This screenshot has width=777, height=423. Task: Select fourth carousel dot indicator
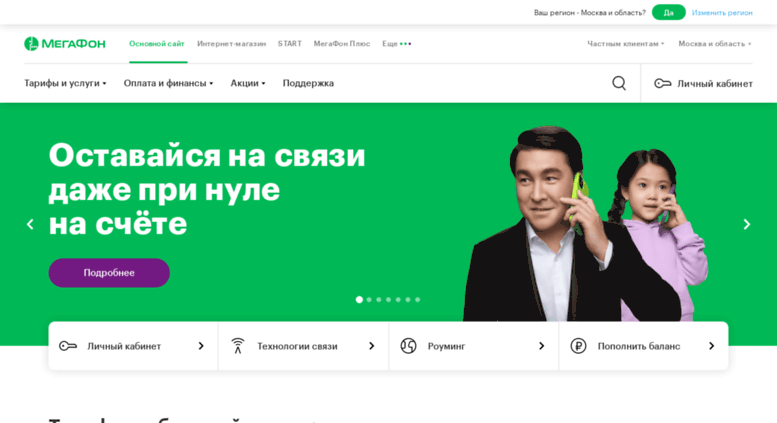point(388,300)
